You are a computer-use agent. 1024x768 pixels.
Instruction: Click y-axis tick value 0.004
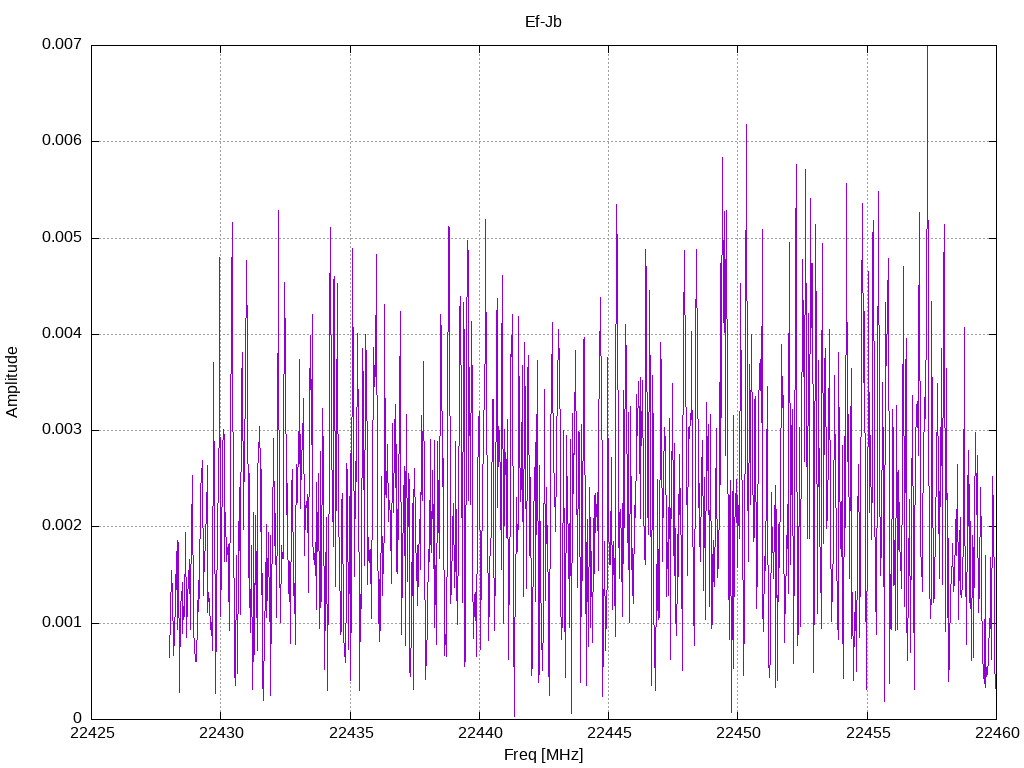[x=62, y=333]
